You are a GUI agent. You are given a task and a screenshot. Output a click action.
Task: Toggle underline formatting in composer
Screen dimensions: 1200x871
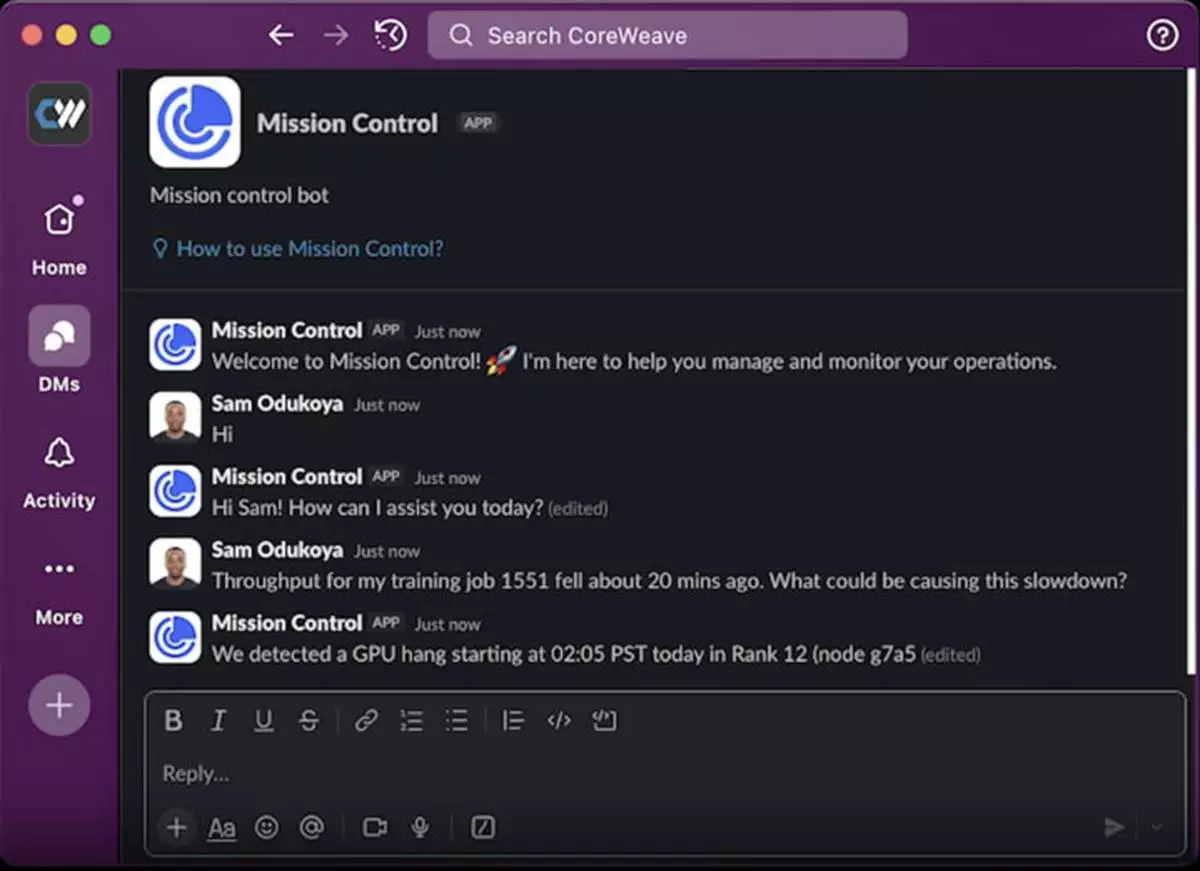click(x=264, y=720)
